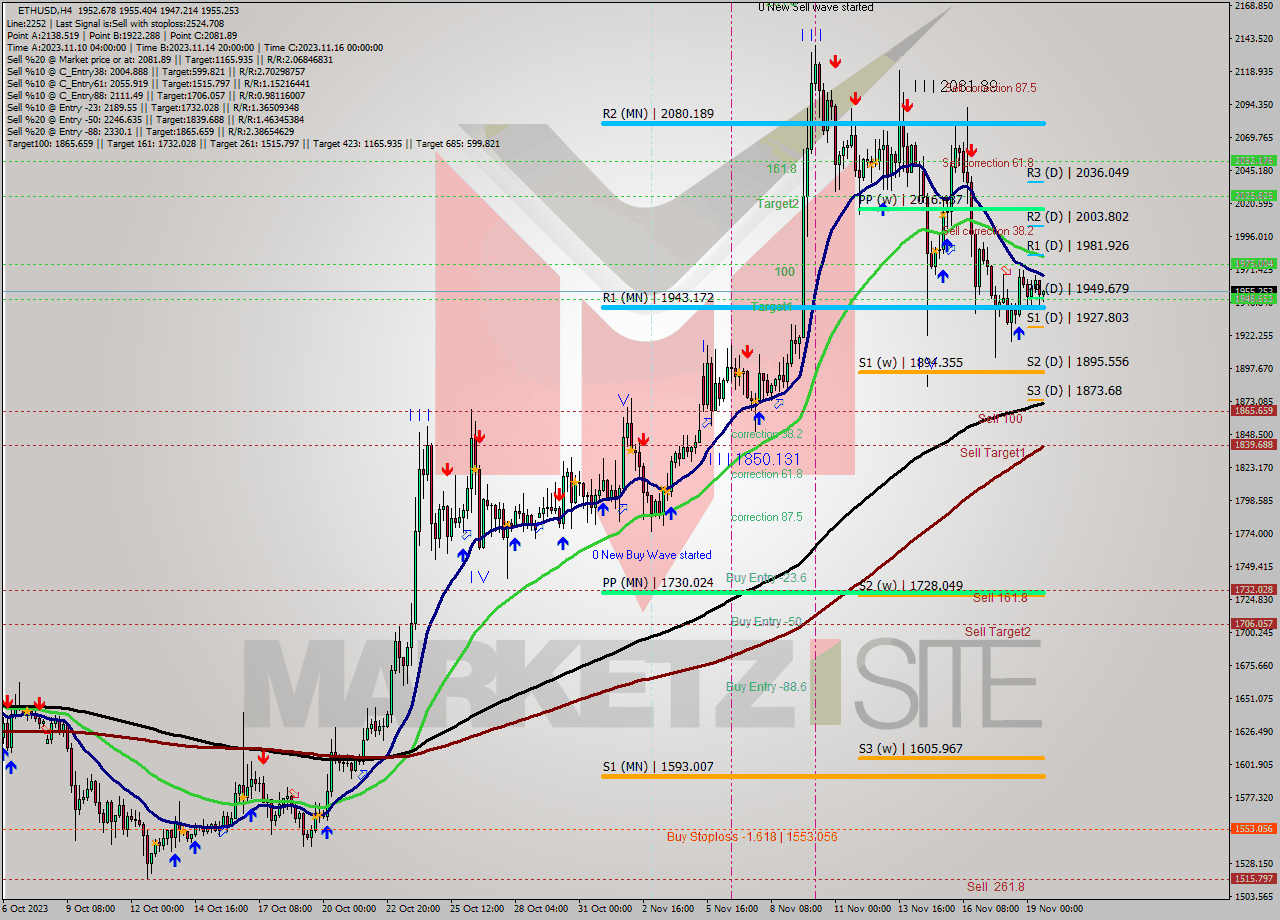The width and height of the screenshot is (1280, 920).
Task: Click the current price 1955.253 tag
Action: (1252, 291)
